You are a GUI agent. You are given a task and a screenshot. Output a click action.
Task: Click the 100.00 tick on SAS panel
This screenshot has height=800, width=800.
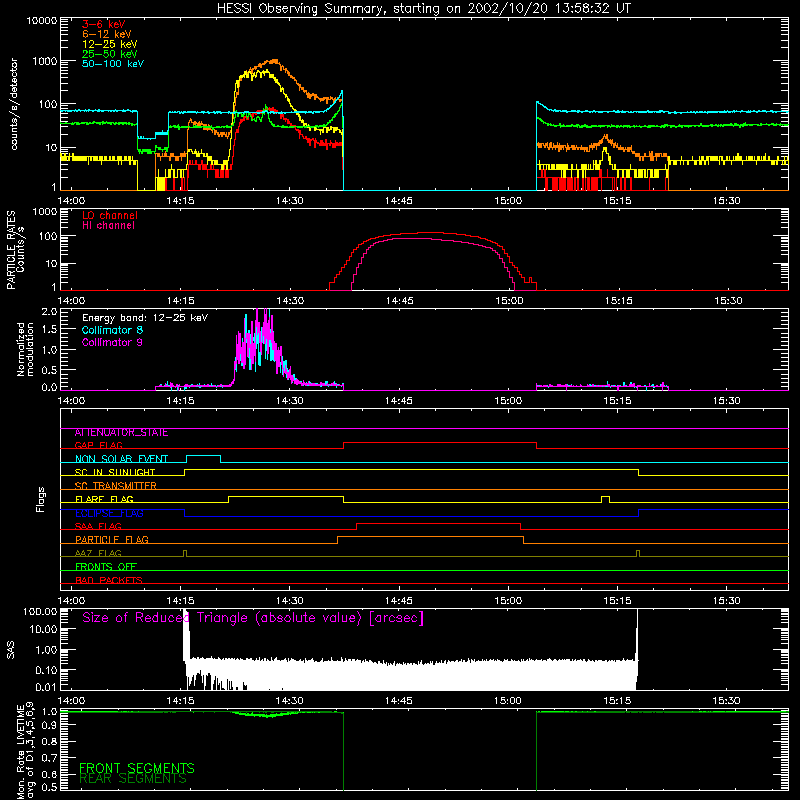pos(40,612)
